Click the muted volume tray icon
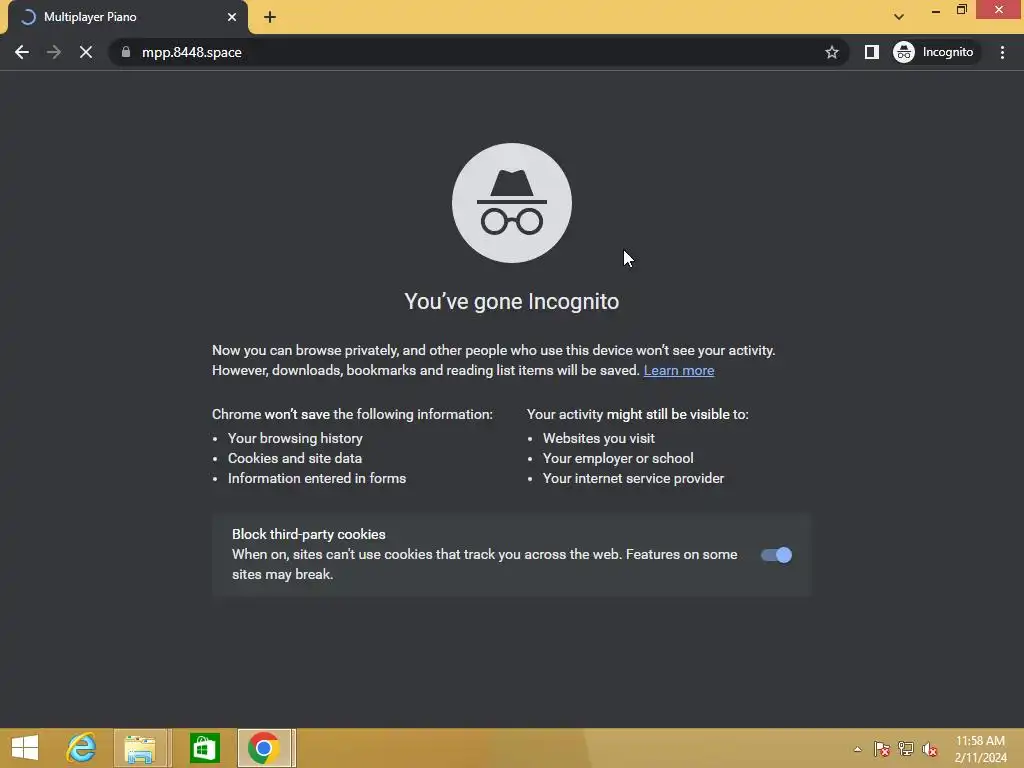 tap(930, 749)
